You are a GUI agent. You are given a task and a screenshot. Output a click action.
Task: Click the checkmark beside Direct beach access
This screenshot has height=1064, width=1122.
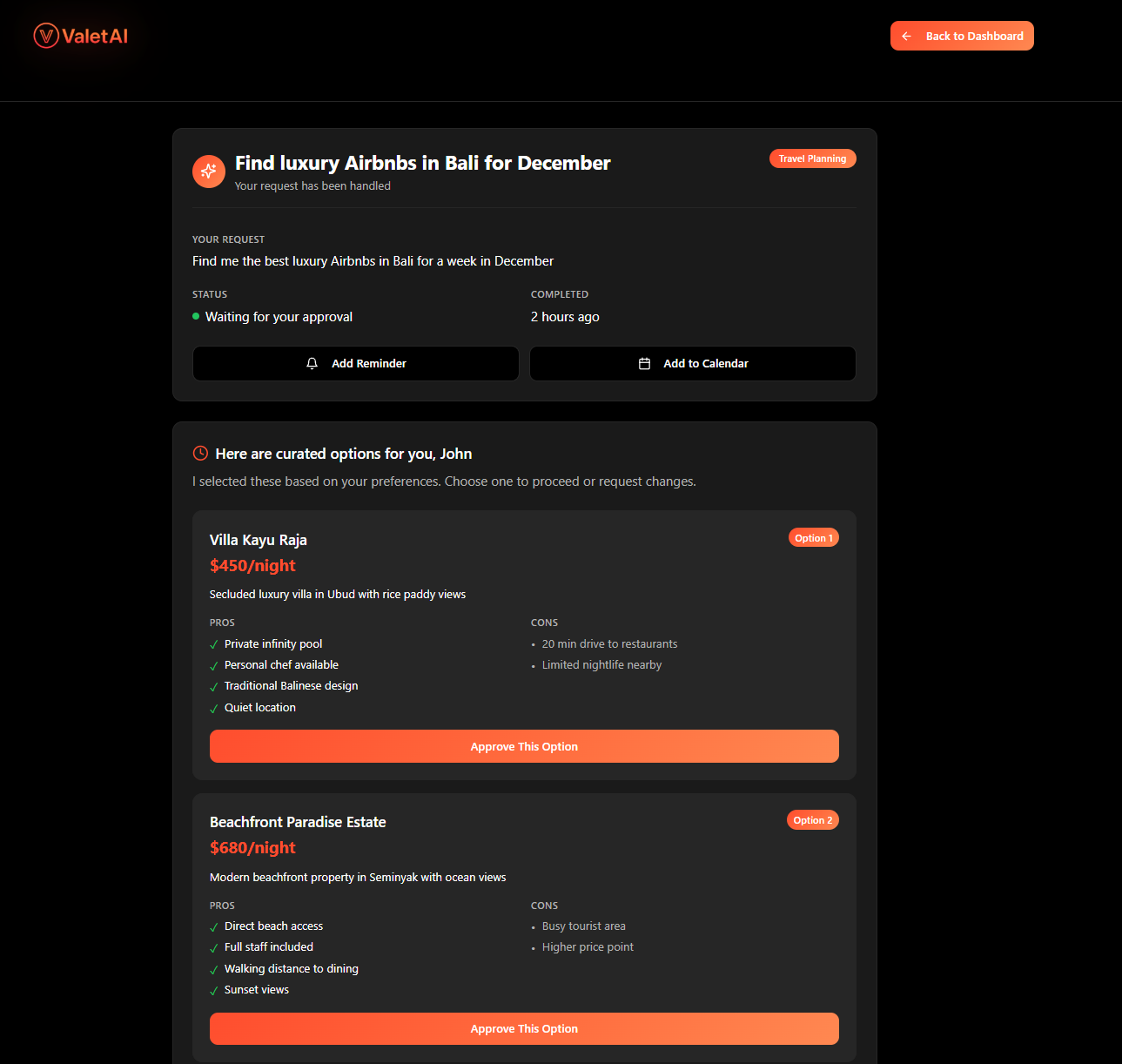tap(214, 926)
